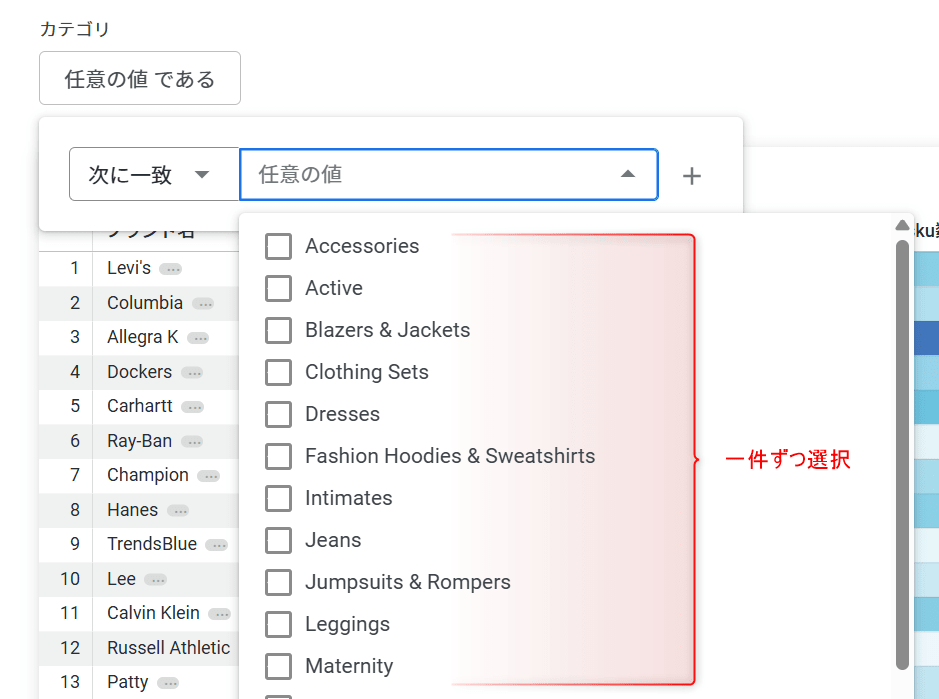The image size is (939, 699).
Task: Click the plus icon to add a filter clause
Action: (691, 175)
